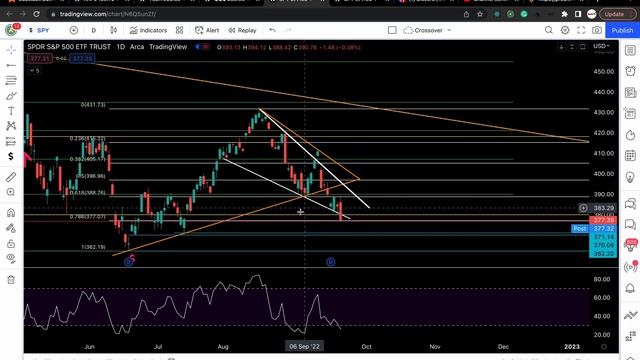This screenshot has height=360, width=640.
Task: Click the browser Update button
Action: point(617,14)
